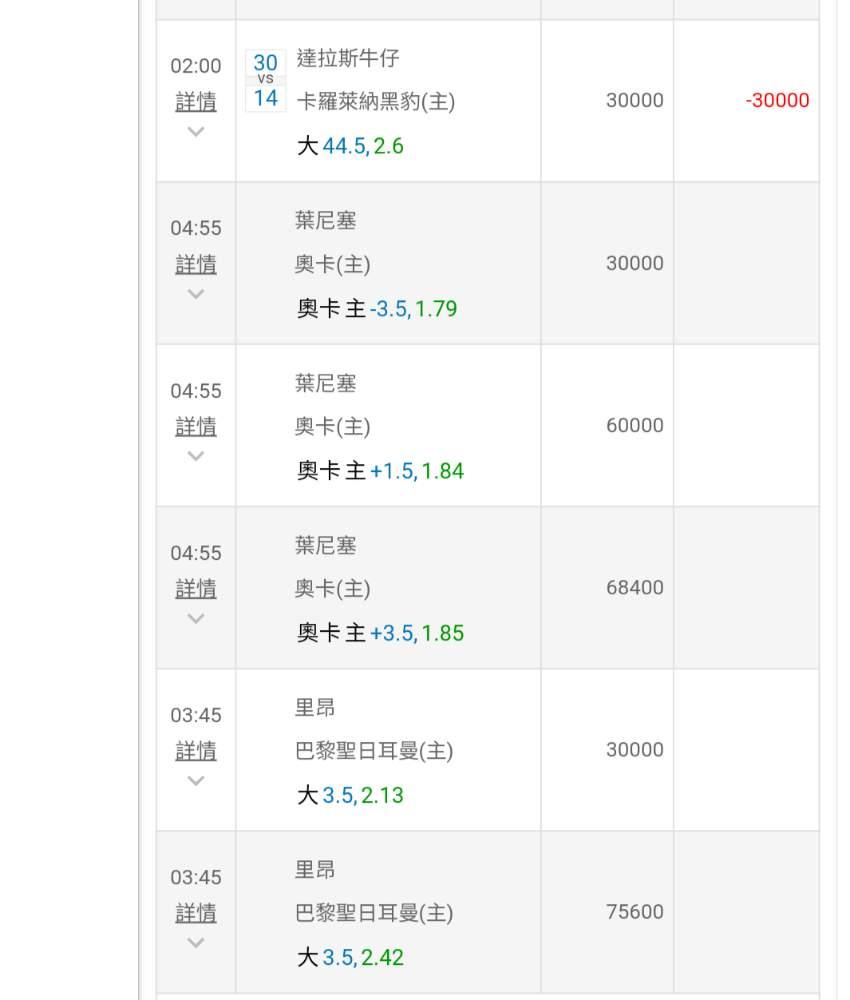The height and width of the screenshot is (1000, 850).
Task: Click the -30000 result amount
Action: (777, 100)
